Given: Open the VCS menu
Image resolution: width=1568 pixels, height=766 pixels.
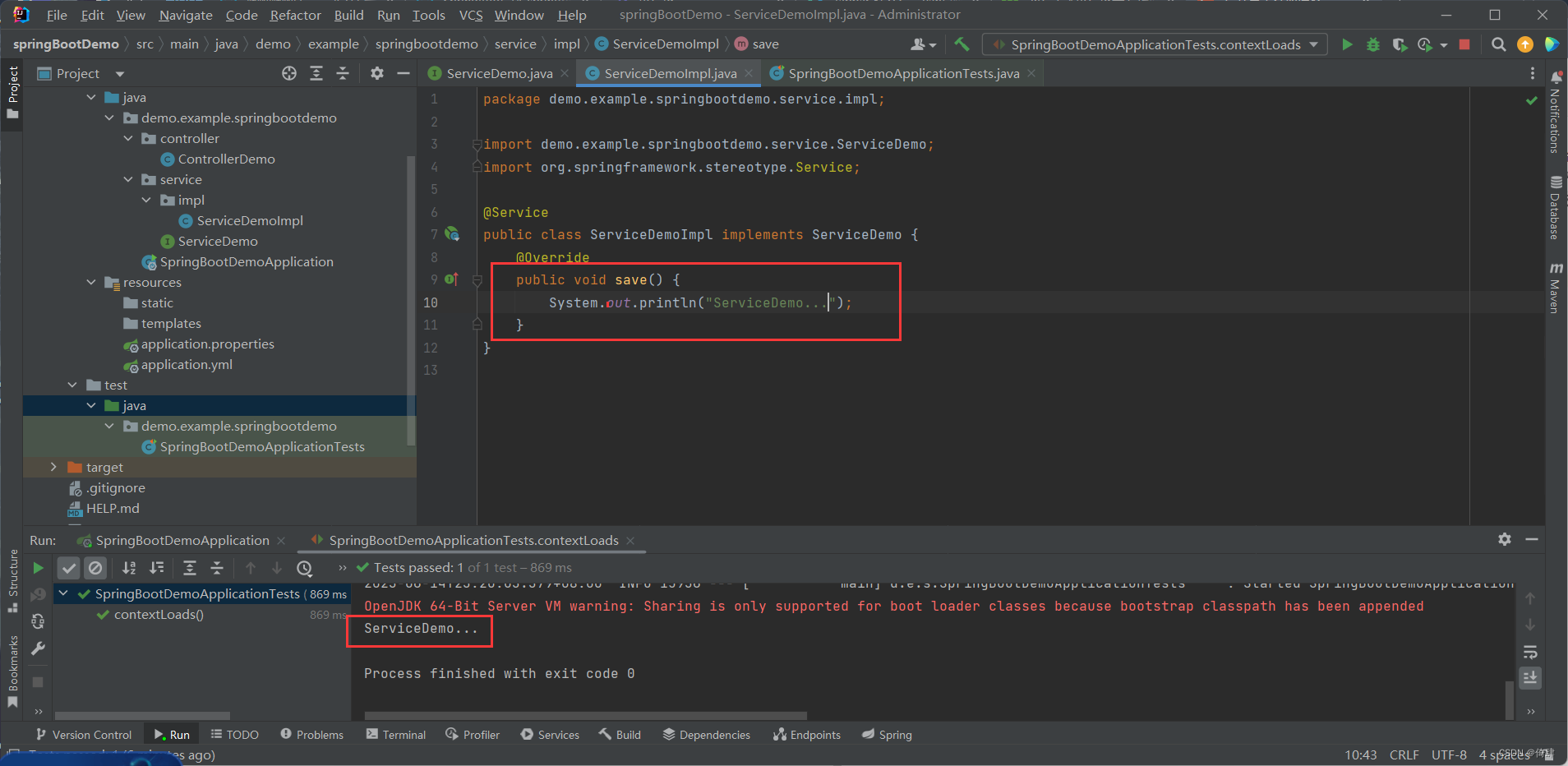Looking at the screenshot, I should [x=471, y=15].
